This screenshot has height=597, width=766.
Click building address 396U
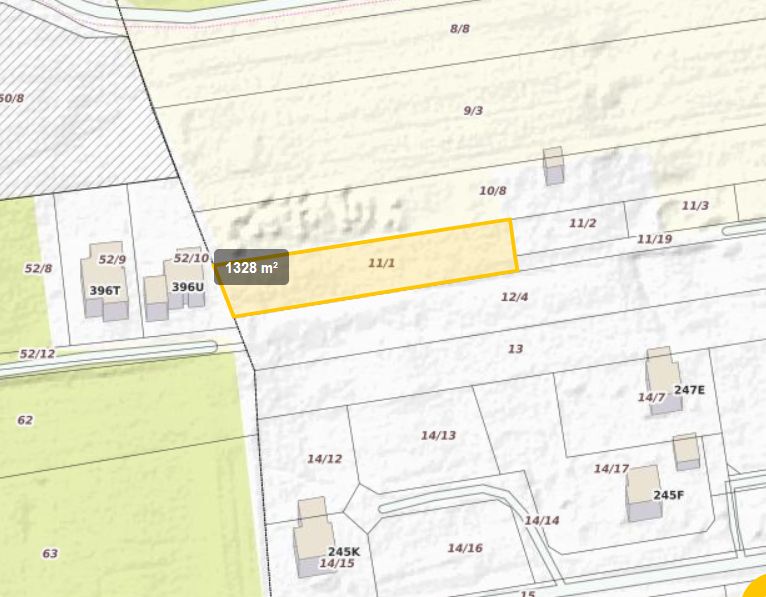[188, 287]
